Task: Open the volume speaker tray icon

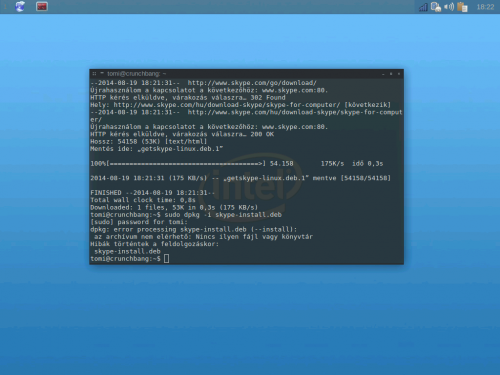Action: point(449,7)
